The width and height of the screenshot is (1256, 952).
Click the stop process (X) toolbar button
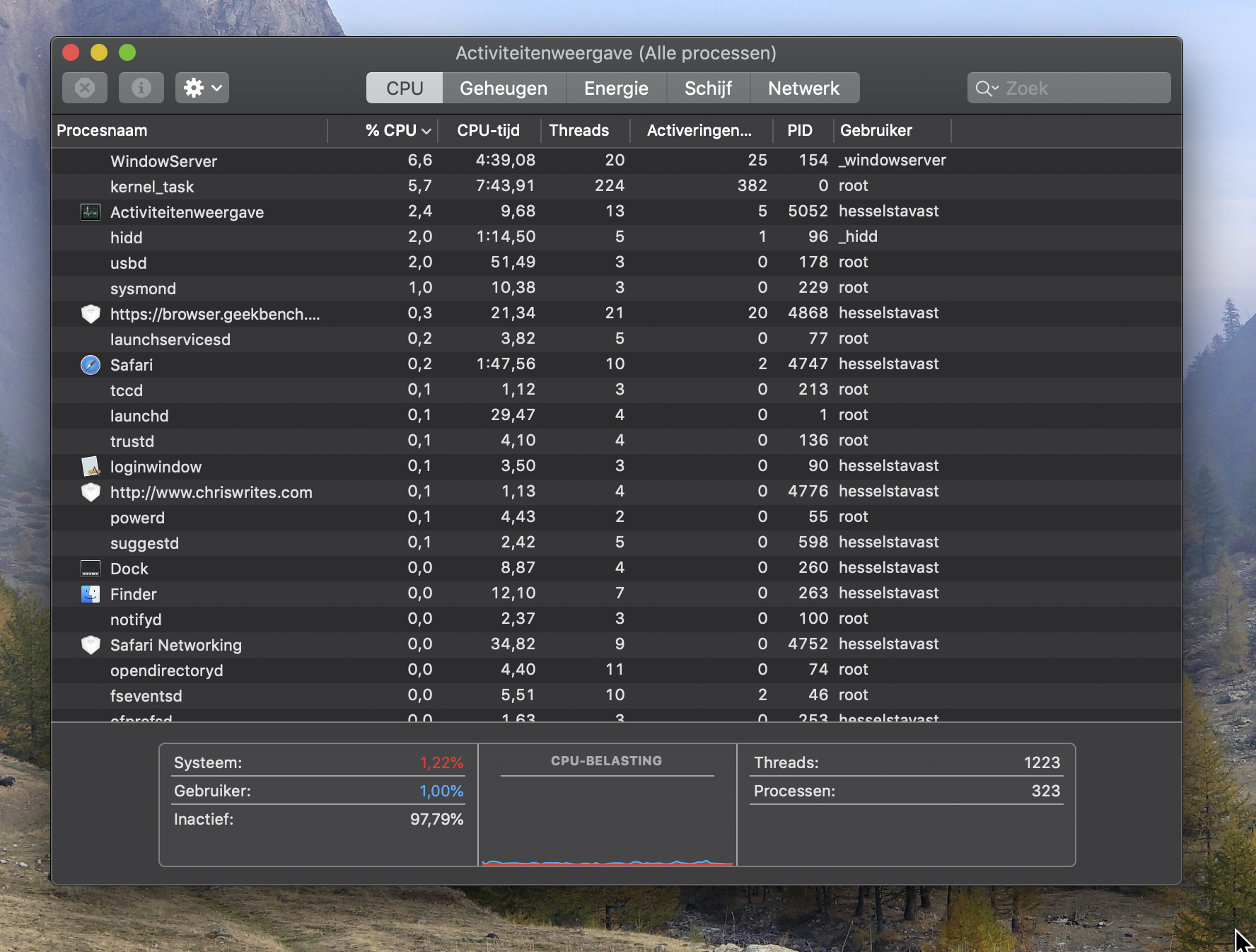click(85, 88)
